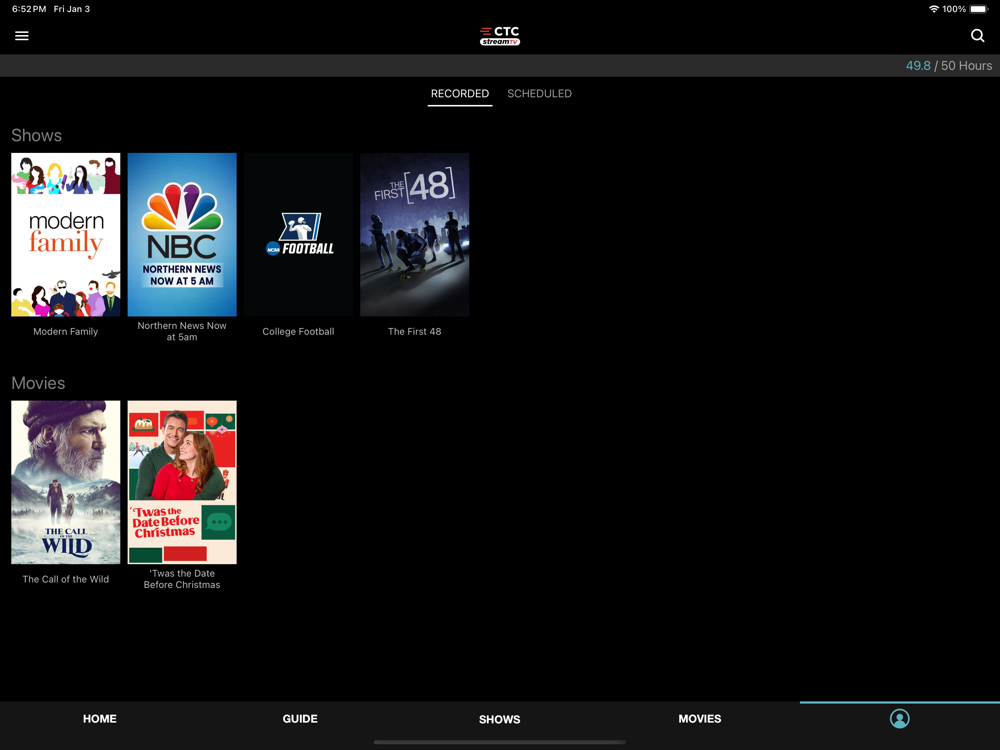Tap the 'Movies' section heading
Viewport: 1000px width, 750px height.
pyautogui.click(x=38, y=383)
